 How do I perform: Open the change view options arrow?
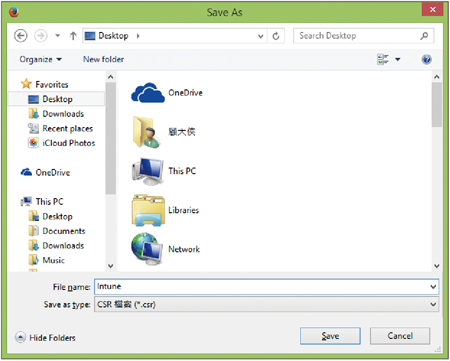[x=398, y=59]
